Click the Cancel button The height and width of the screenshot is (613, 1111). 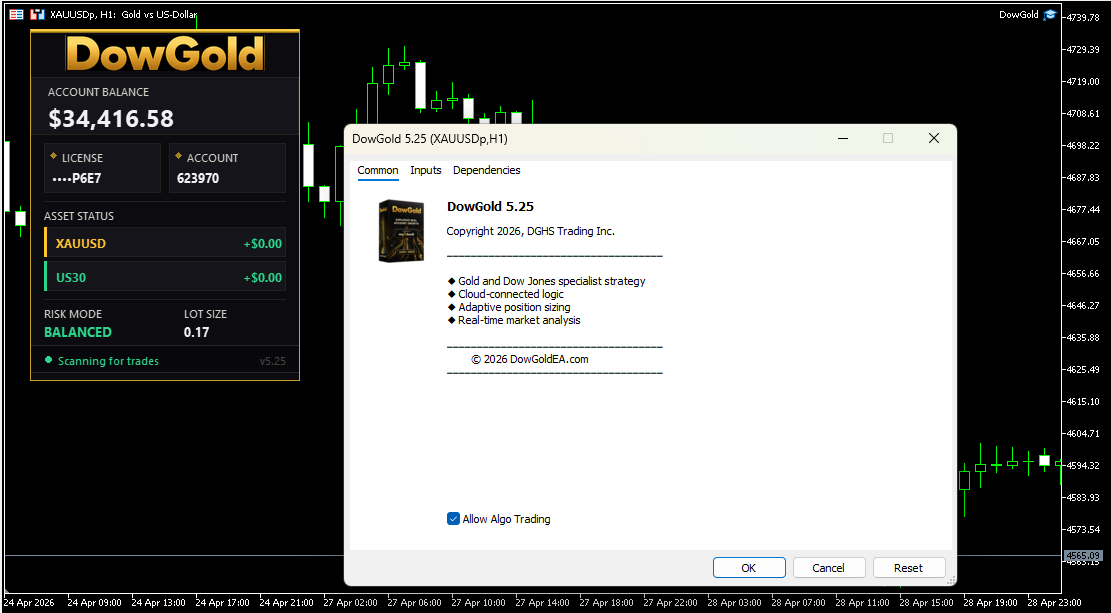coord(829,568)
